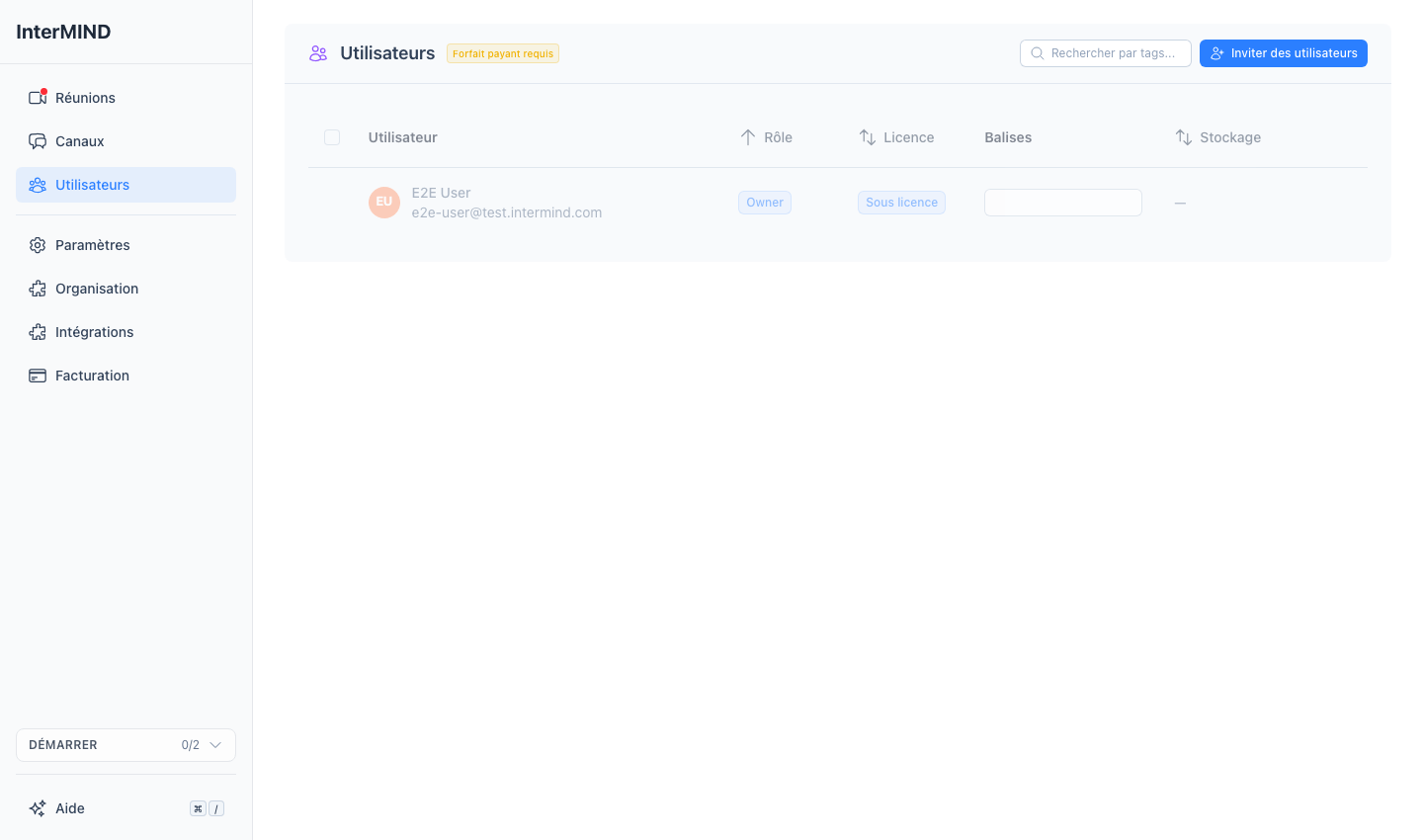Click the EU avatar of E2E User
Image resolution: width=1423 pixels, height=840 pixels.
(384, 203)
